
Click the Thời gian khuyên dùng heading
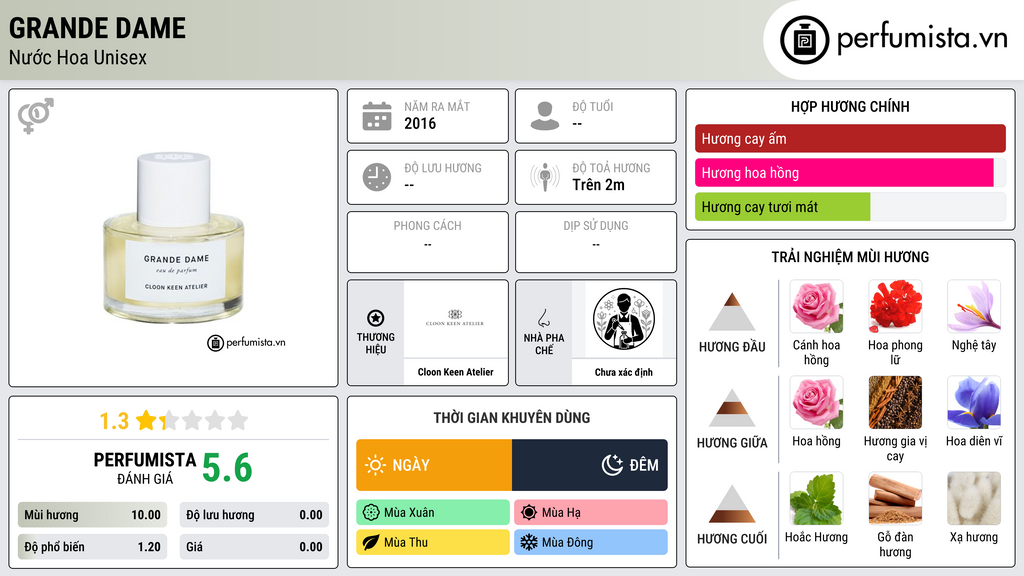(511, 417)
